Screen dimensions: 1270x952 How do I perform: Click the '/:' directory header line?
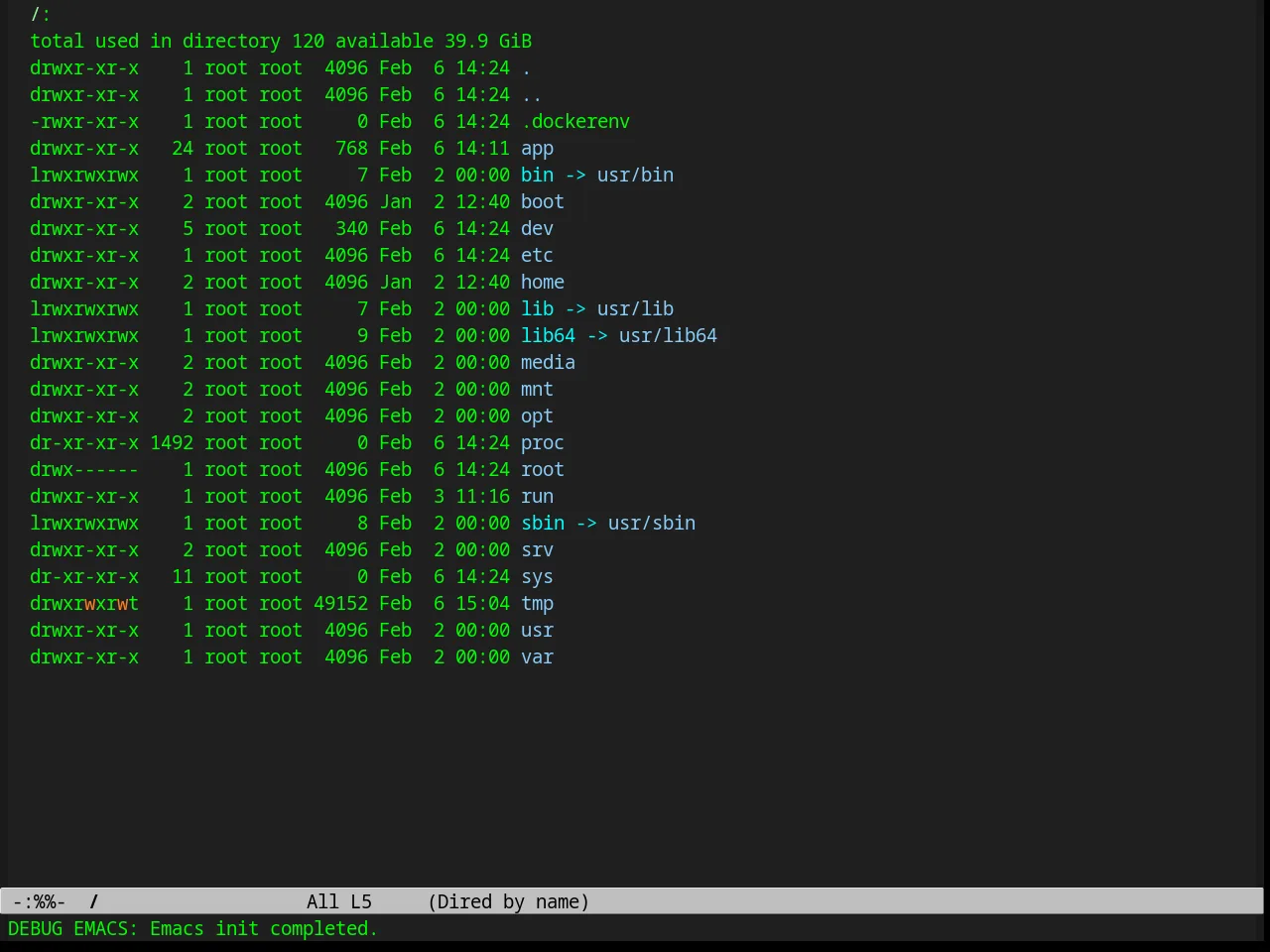(41, 15)
